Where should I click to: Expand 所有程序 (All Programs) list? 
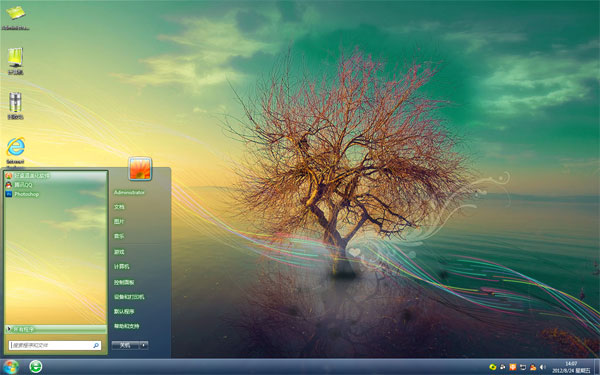[x=56, y=329]
